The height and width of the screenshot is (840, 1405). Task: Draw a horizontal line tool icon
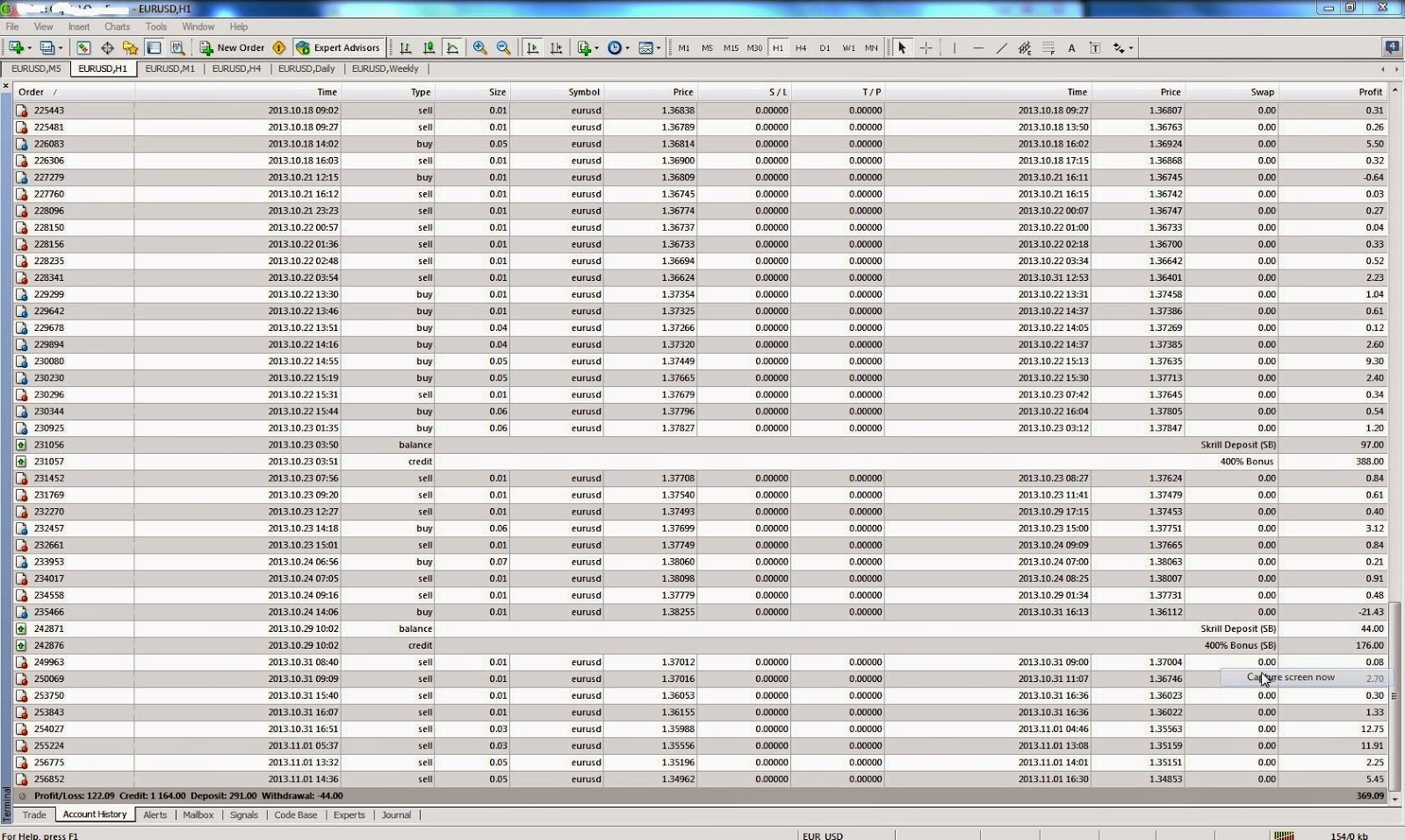pos(977,47)
